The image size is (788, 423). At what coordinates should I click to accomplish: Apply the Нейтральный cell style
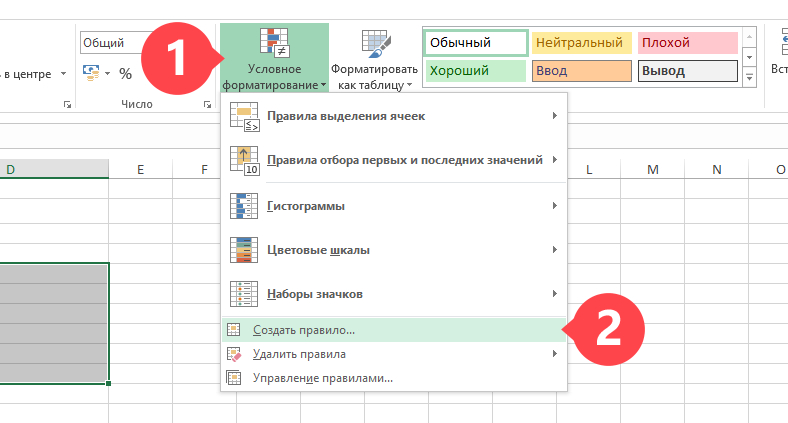[x=582, y=43]
